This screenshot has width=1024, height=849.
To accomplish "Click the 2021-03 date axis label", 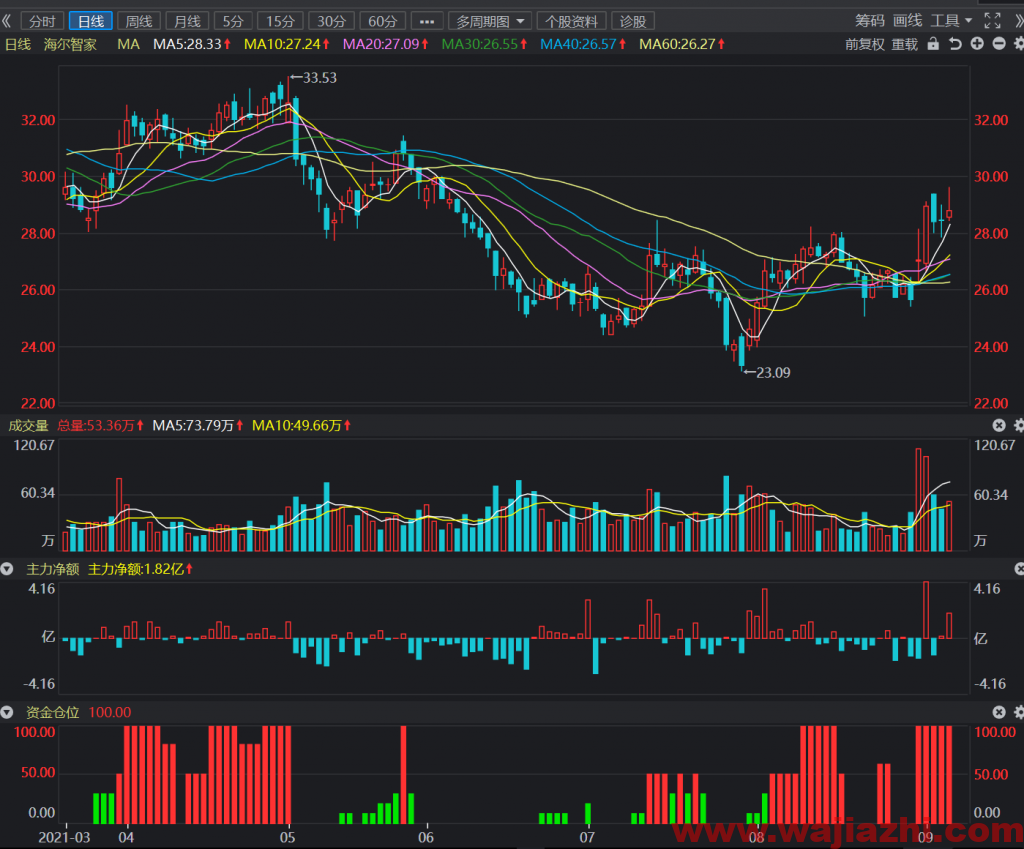I will (64, 837).
